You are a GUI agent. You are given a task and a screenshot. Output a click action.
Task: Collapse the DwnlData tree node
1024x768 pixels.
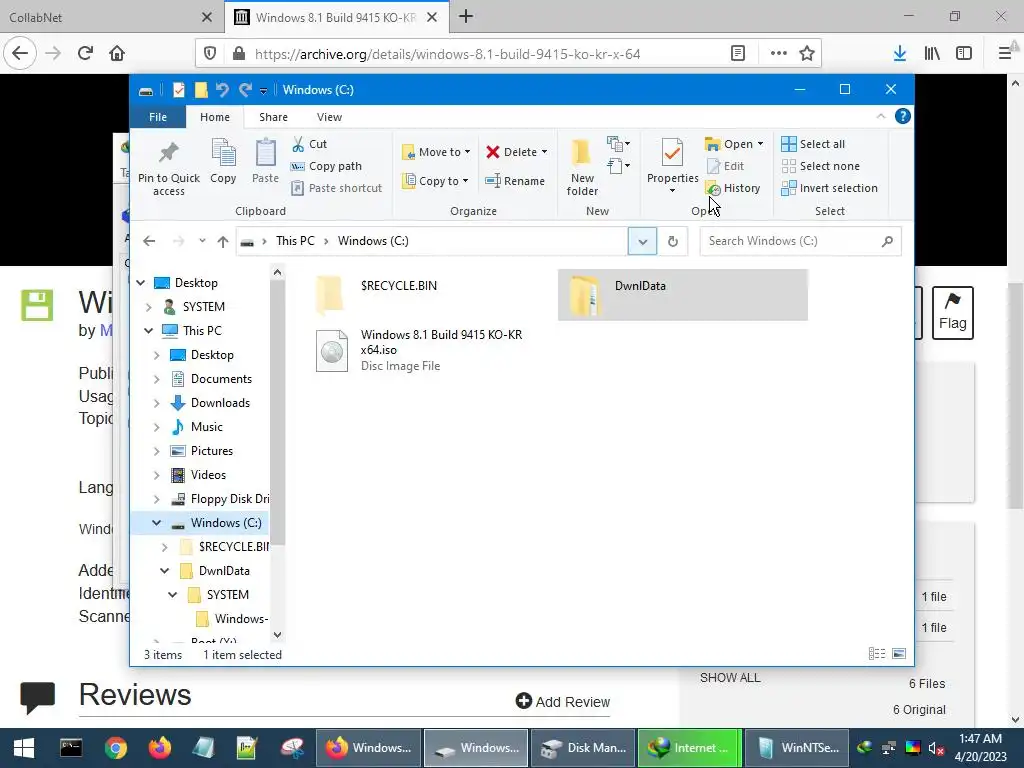(x=165, y=571)
